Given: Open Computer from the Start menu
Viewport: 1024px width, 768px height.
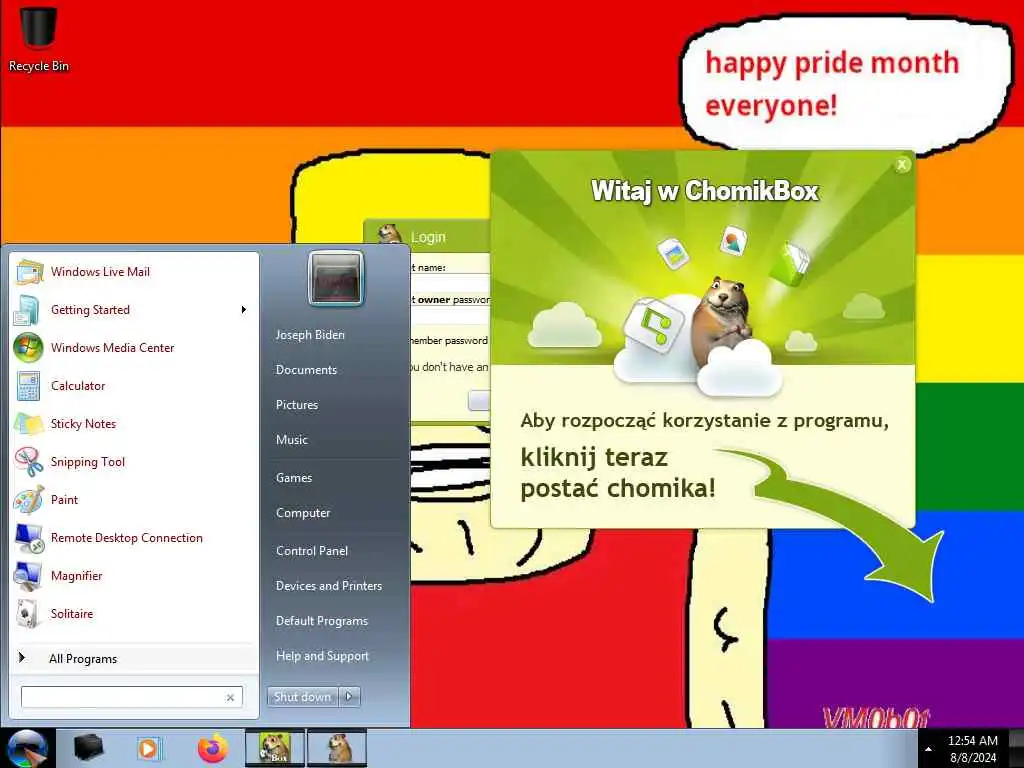Looking at the screenshot, I should tap(303, 513).
